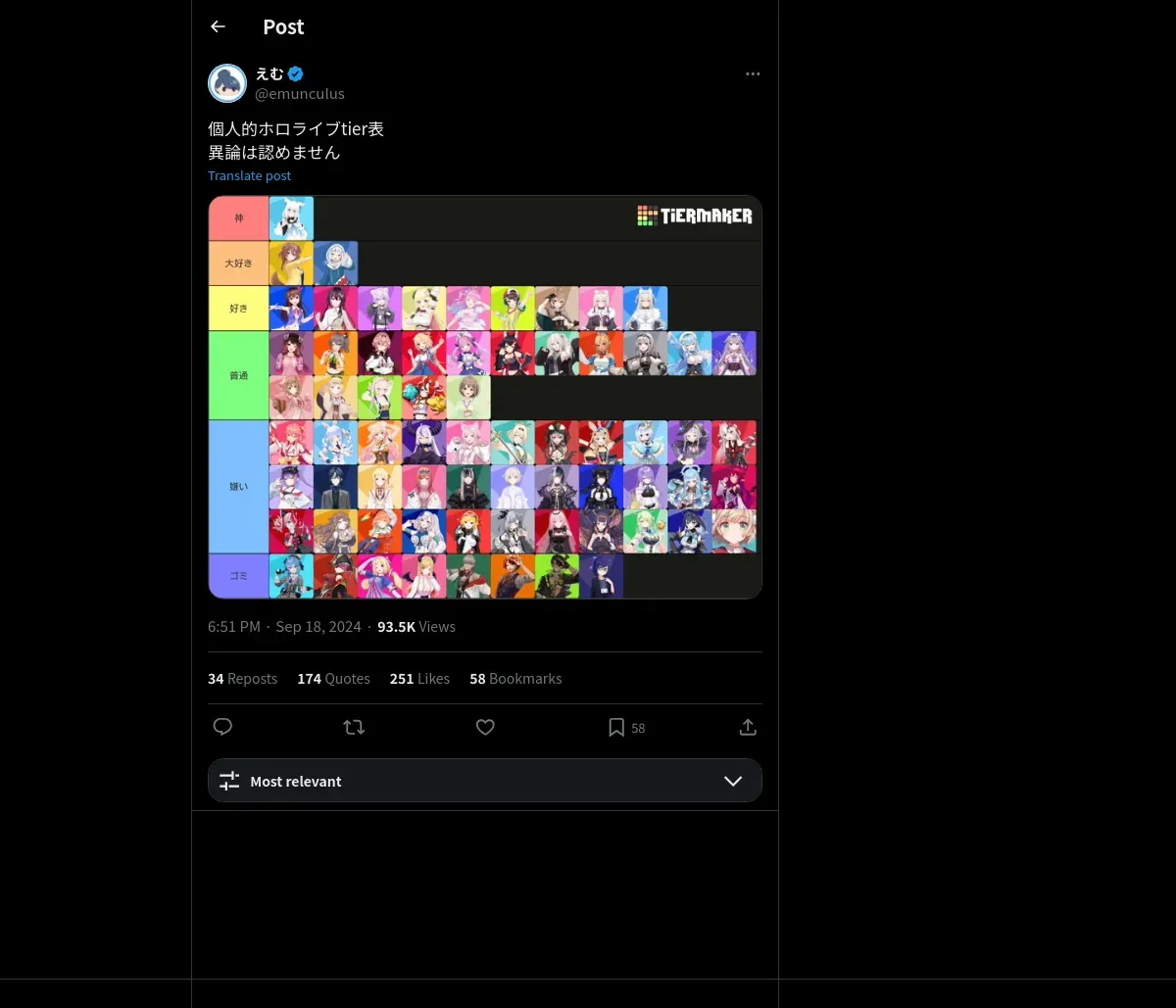1176x1008 pixels.
Task: Open the @emunculus handle link
Action: coord(300,94)
